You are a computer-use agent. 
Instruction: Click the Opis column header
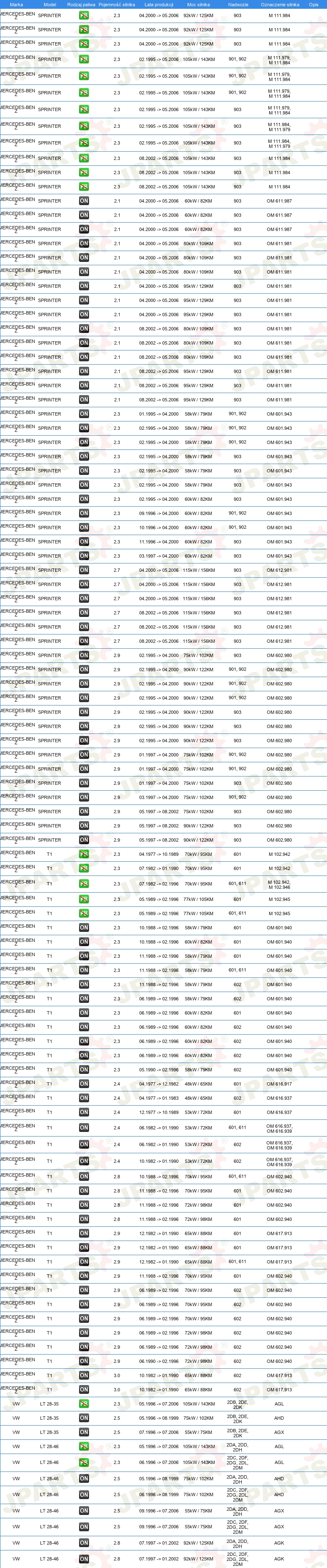click(314, 4)
